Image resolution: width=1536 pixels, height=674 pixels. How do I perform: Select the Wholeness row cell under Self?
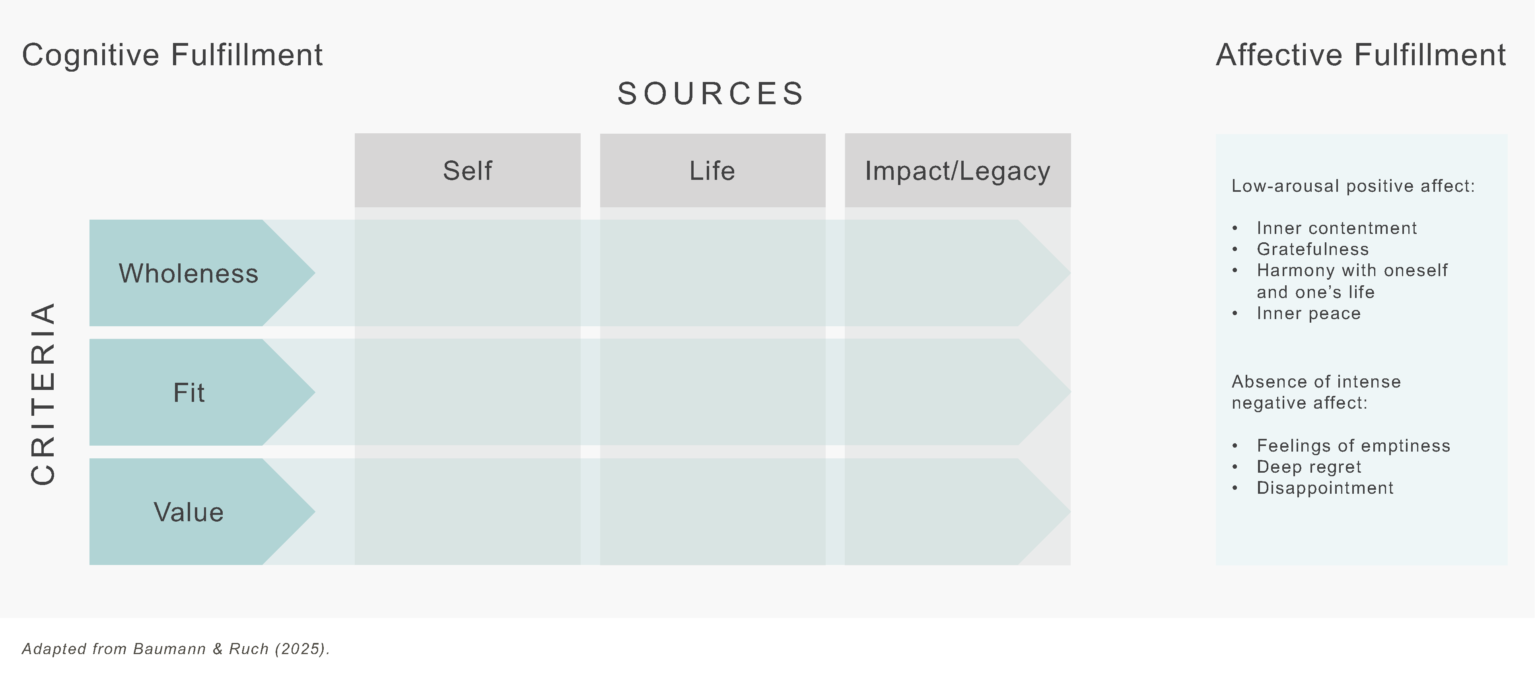467,273
